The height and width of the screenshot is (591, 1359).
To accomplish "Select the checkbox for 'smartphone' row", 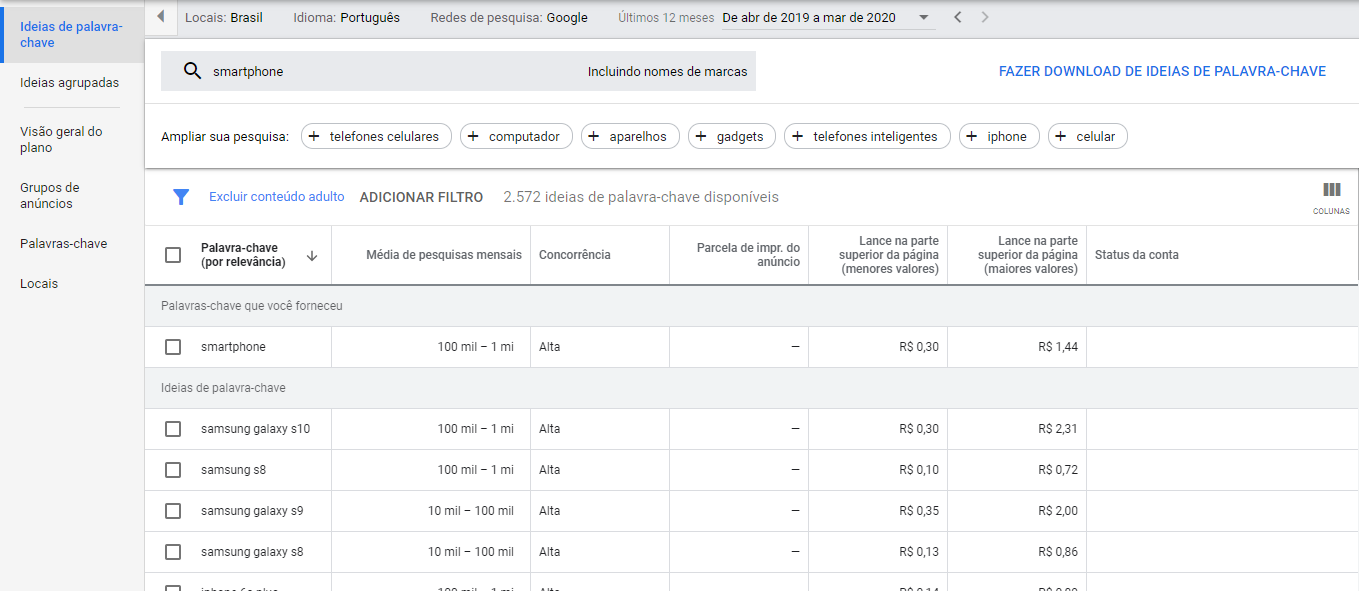I will coord(172,346).
